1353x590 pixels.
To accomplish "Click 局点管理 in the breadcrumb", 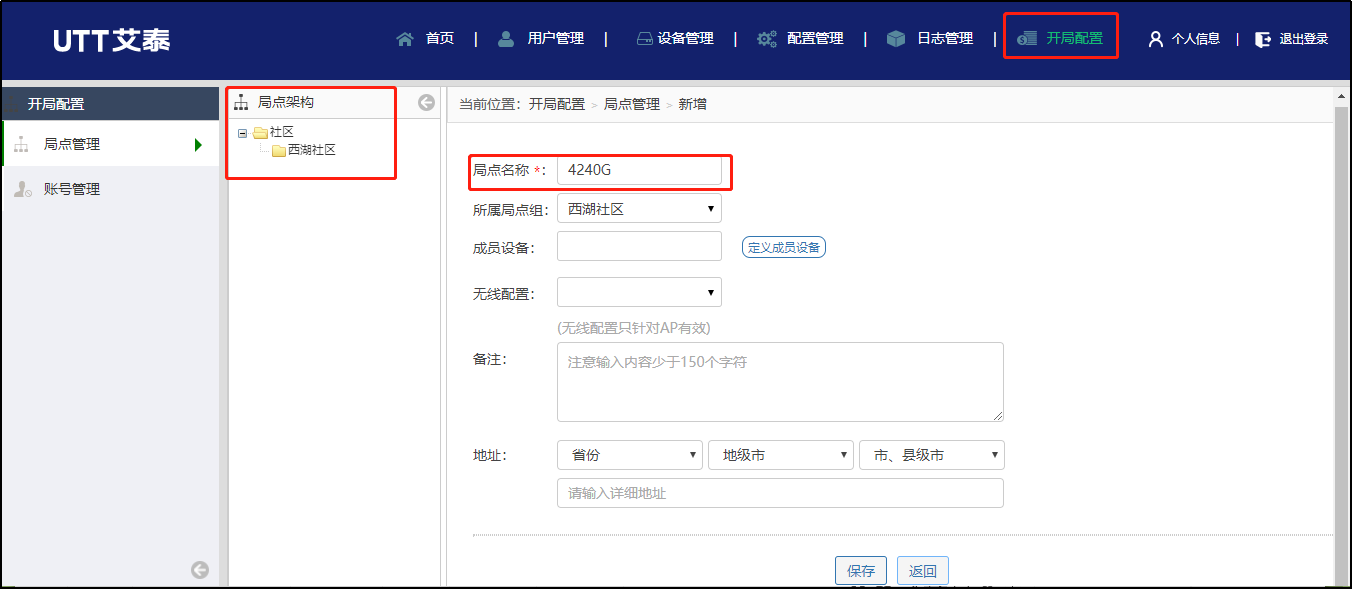I will pos(632,104).
